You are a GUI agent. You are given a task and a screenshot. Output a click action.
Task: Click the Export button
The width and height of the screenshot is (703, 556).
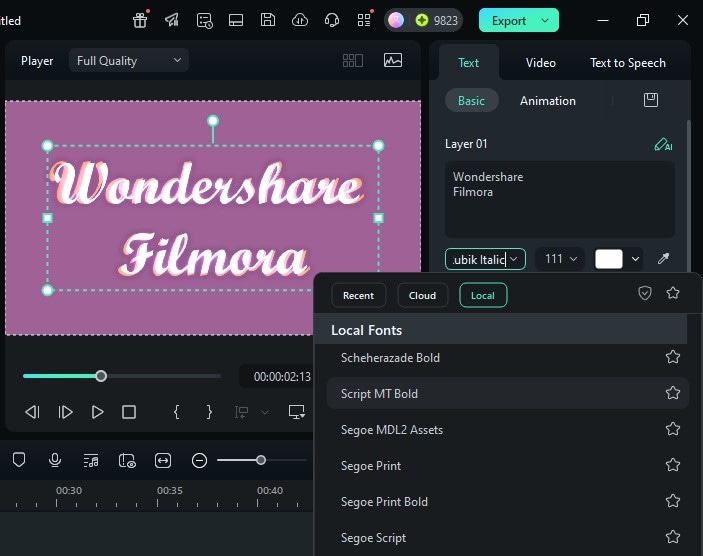[x=508, y=21]
